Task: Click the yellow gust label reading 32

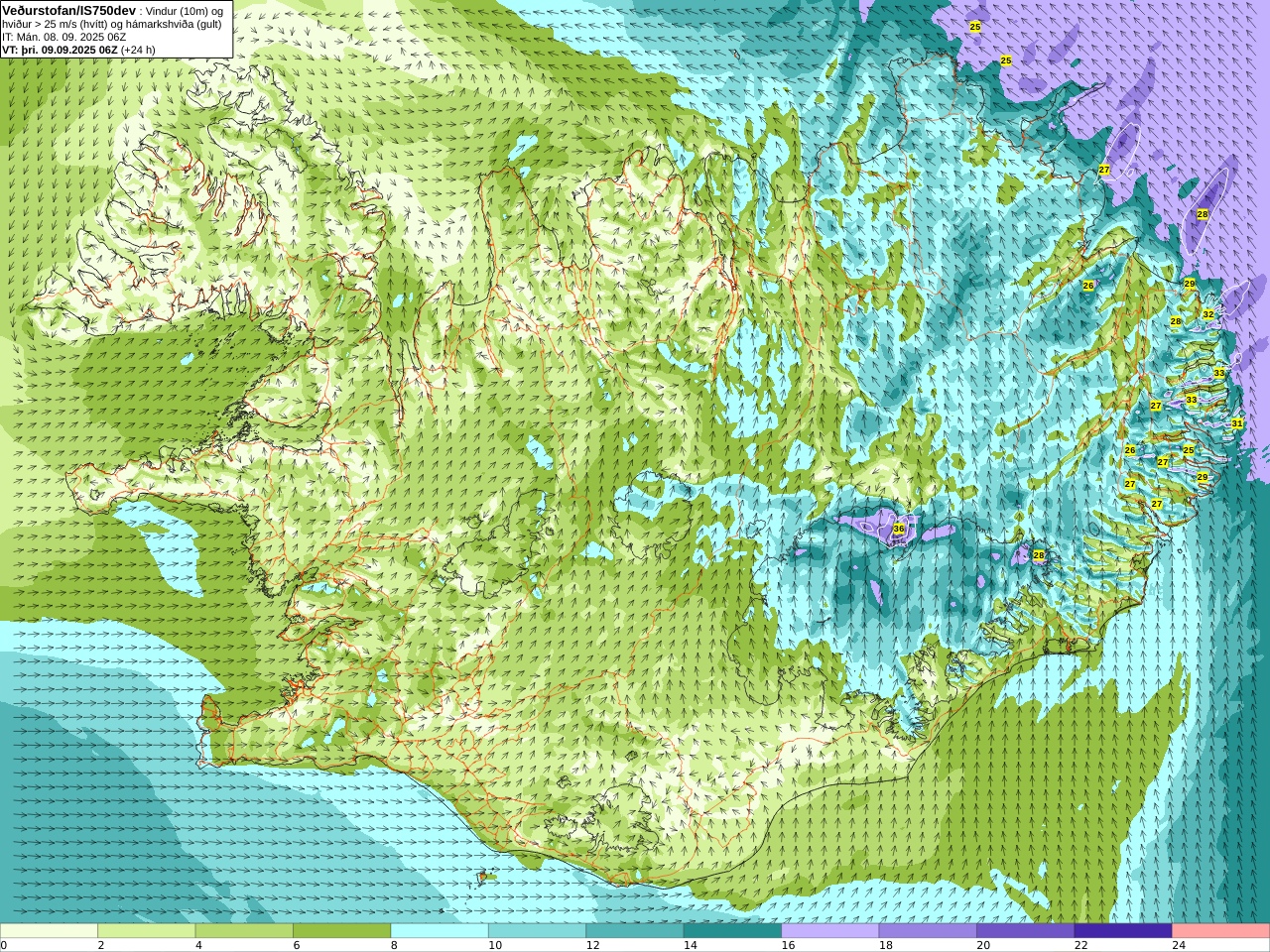Action: (1208, 314)
